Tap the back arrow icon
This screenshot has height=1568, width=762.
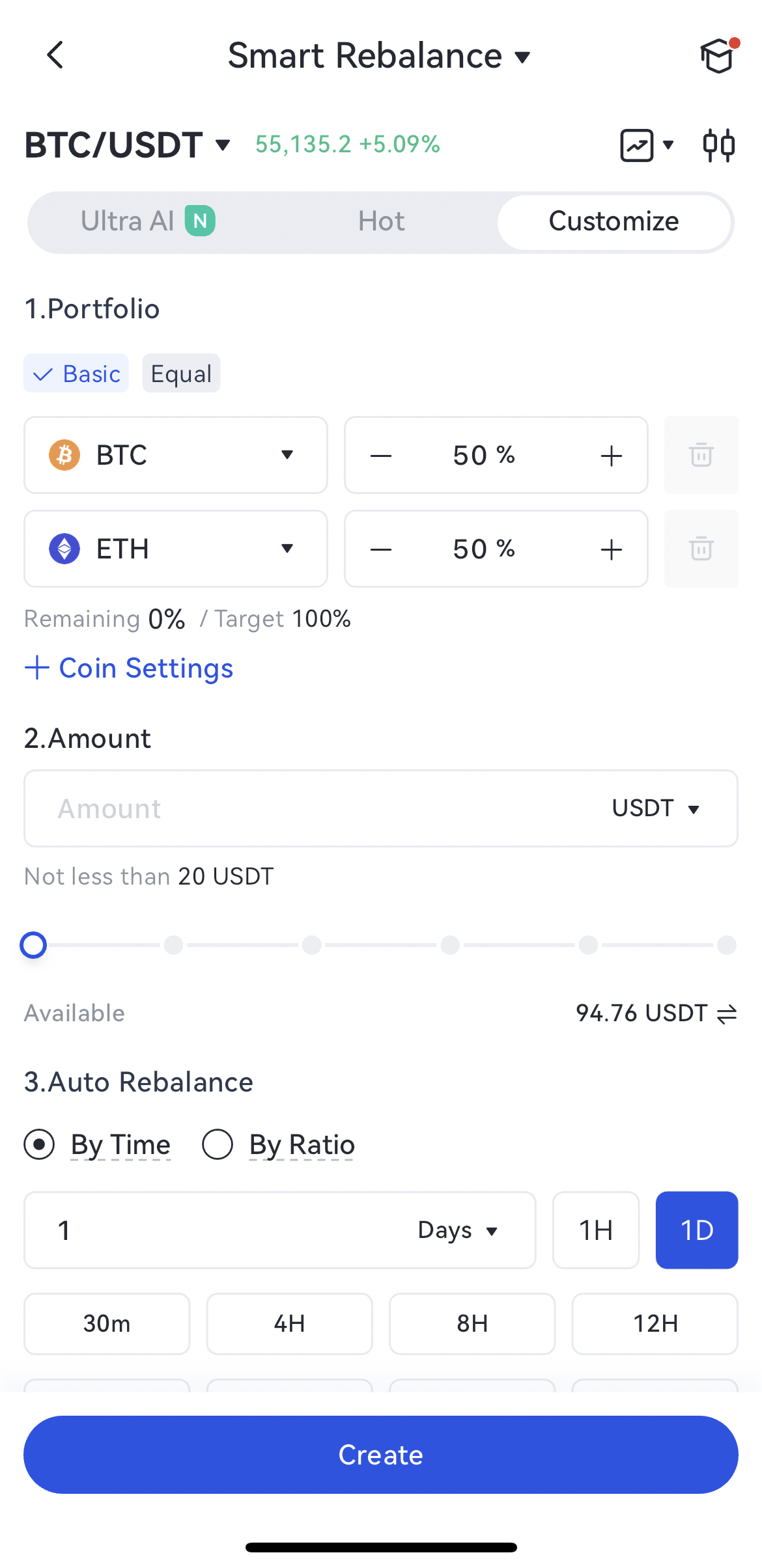coord(56,55)
